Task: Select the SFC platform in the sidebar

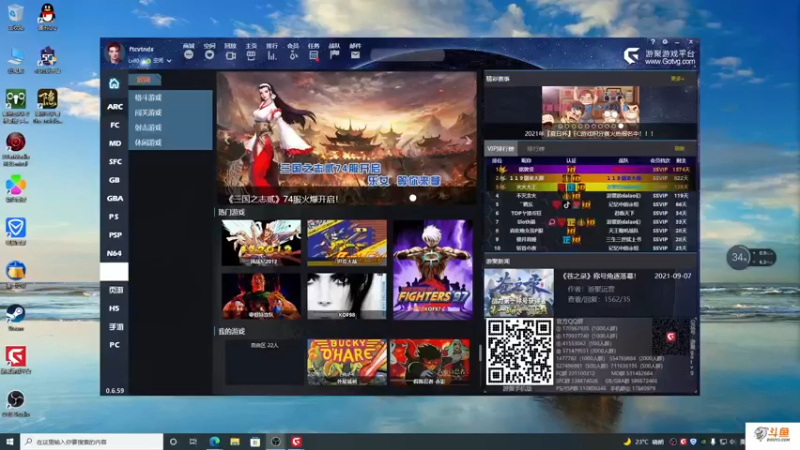Action: pos(115,162)
